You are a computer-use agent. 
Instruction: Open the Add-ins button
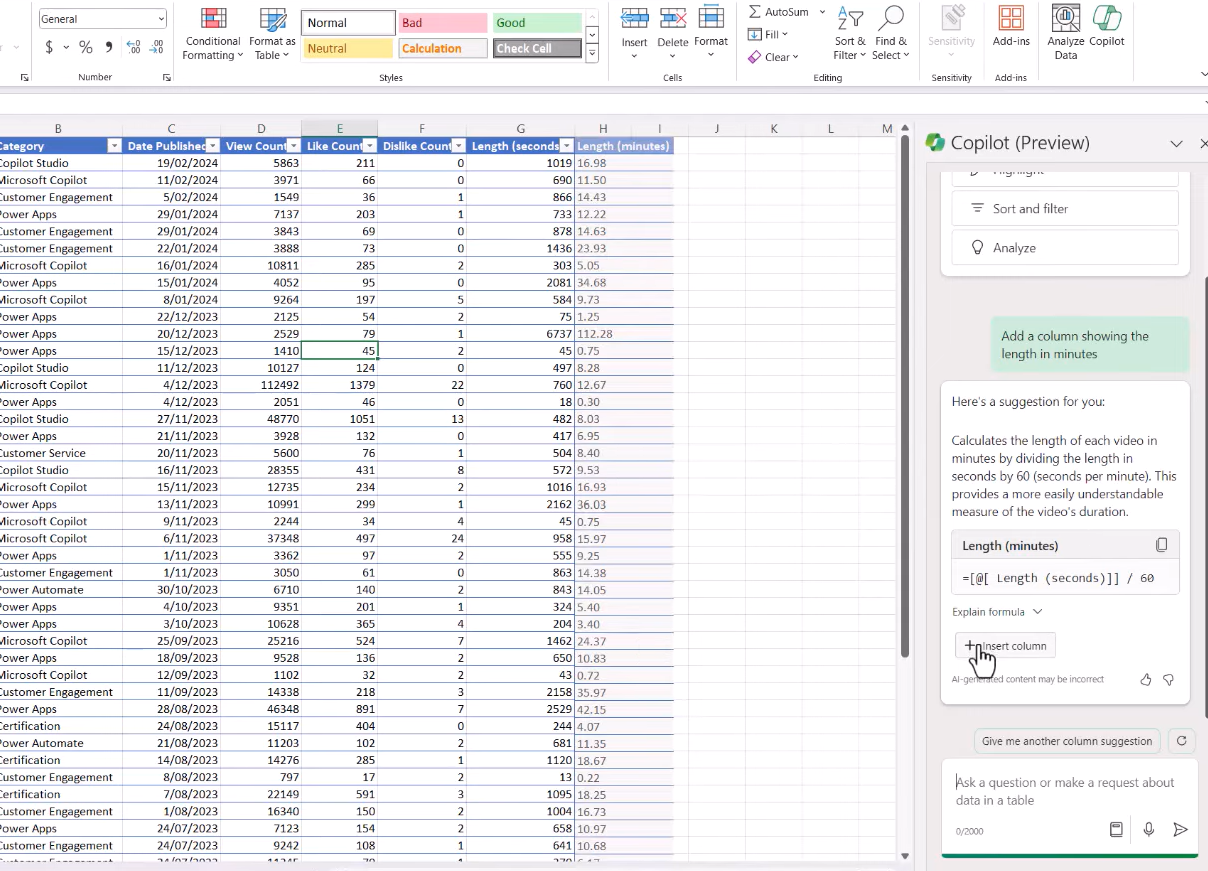click(1011, 27)
